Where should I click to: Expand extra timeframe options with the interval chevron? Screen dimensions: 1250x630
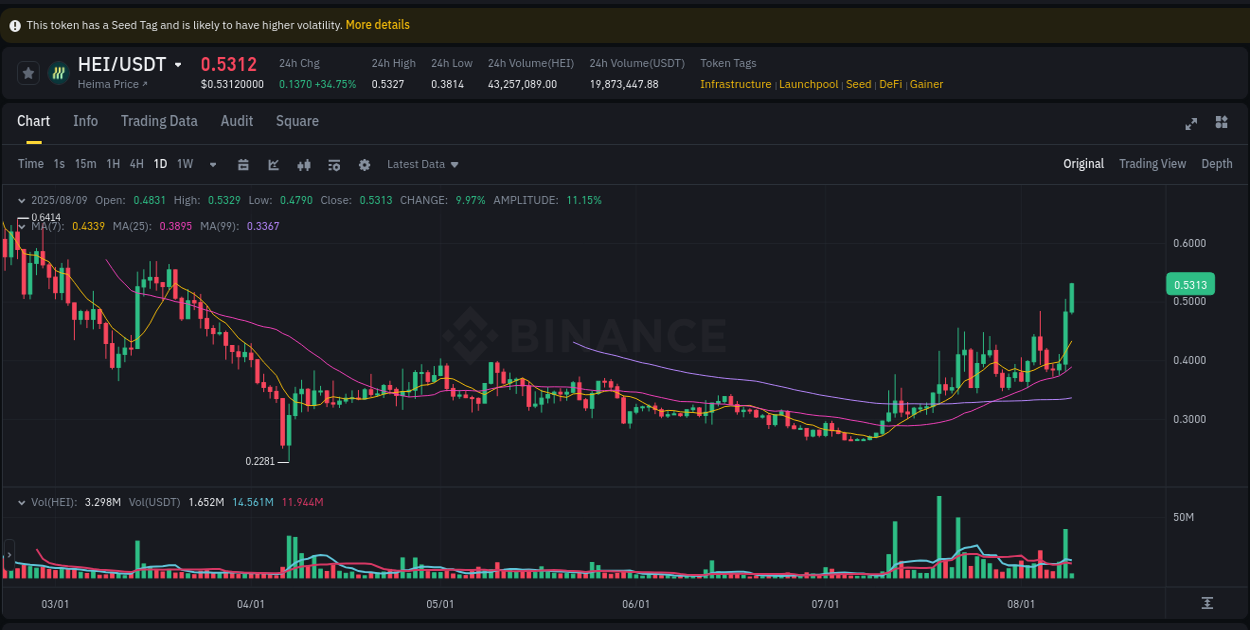(x=212, y=164)
